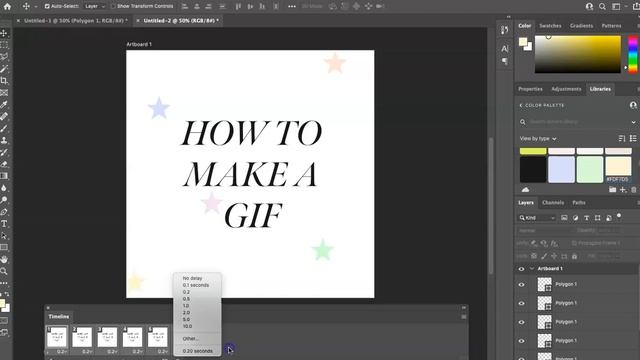Pick the black library color swatch

click(533, 169)
